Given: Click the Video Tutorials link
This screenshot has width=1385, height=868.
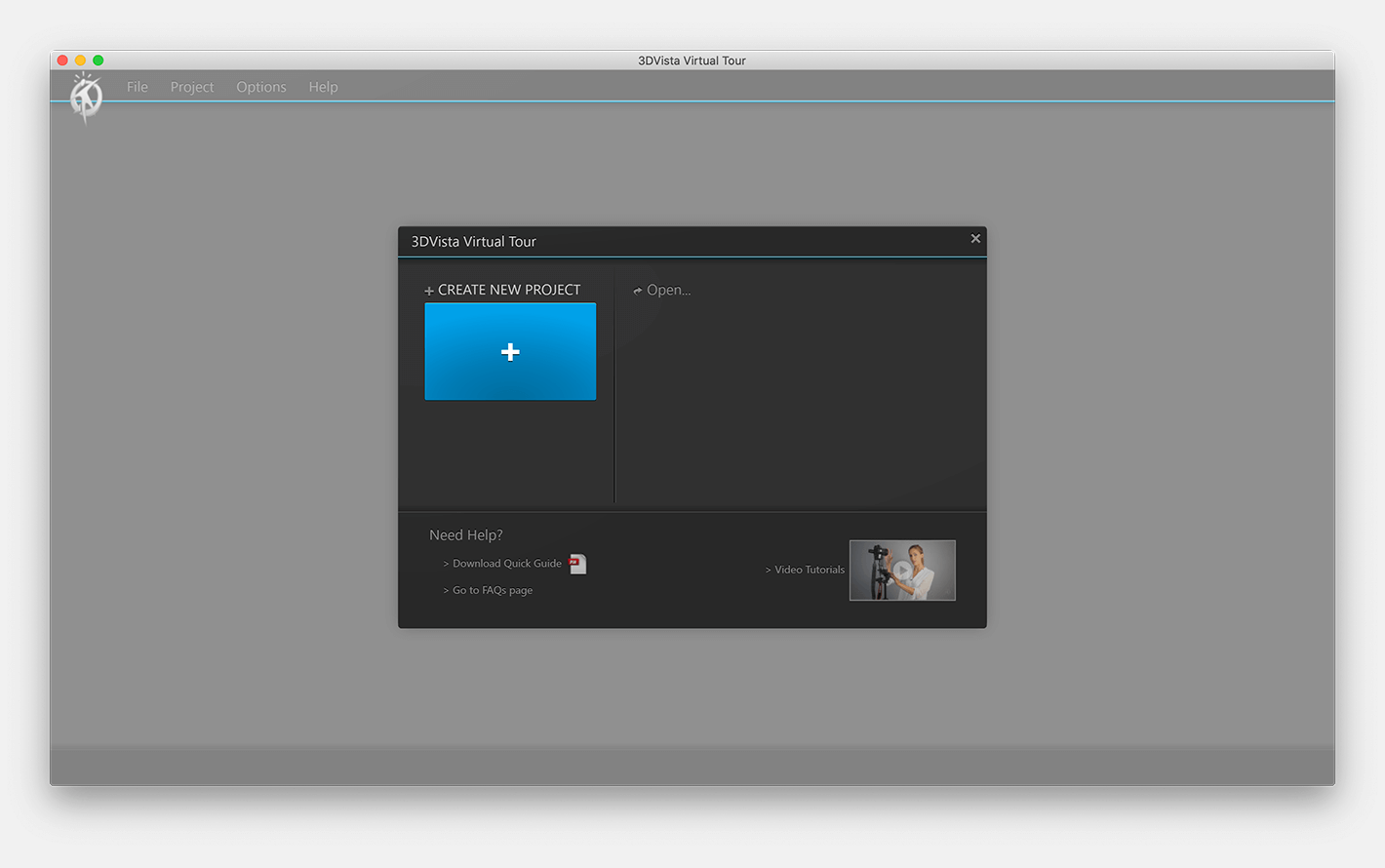Looking at the screenshot, I should click(x=805, y=570).
